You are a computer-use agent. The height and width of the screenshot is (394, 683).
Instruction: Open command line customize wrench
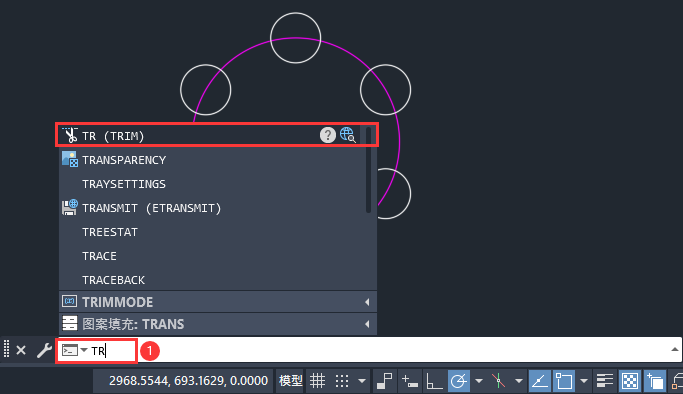tap(44, 350)
